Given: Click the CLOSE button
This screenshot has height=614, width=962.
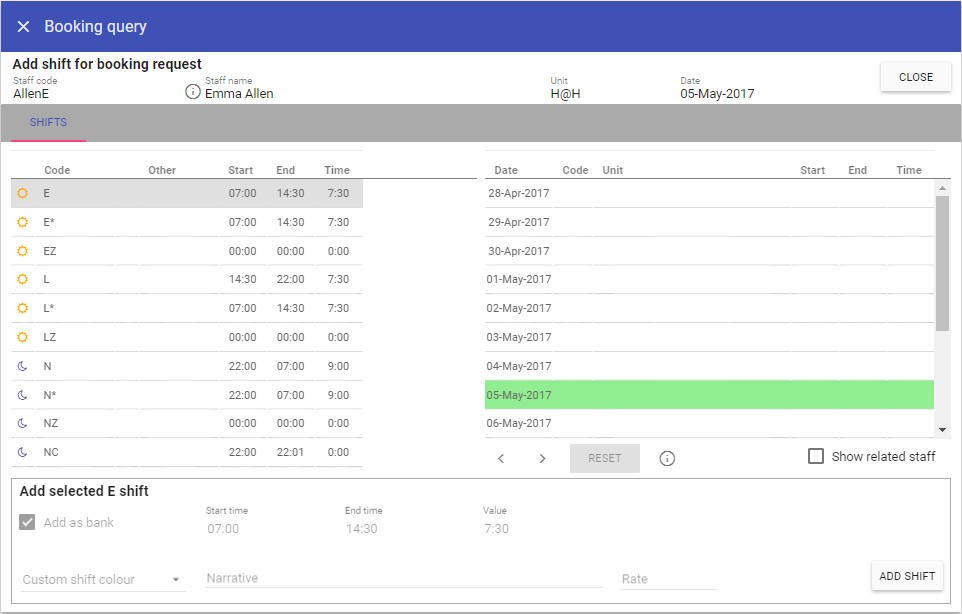Looking at the screenshot, I should click(915, 77).
